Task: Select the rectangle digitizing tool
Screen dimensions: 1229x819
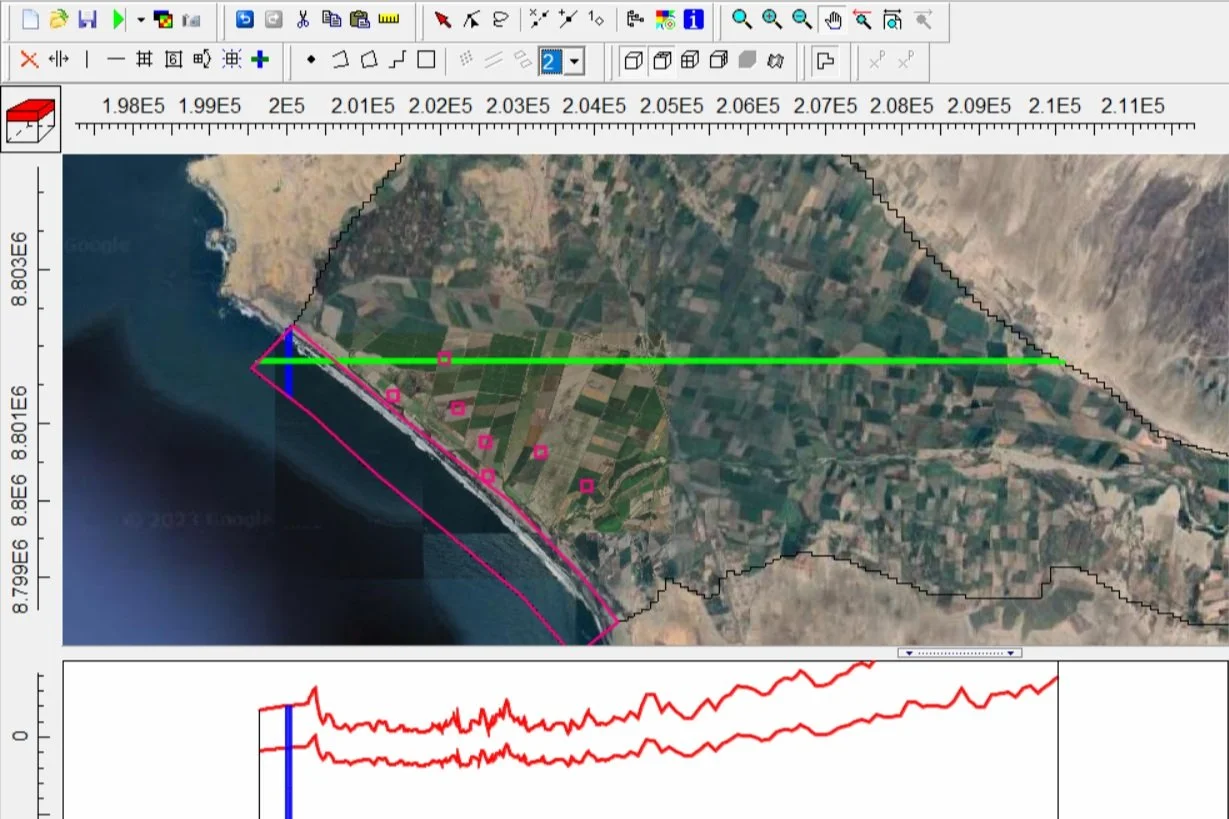Action: (424, 61)
